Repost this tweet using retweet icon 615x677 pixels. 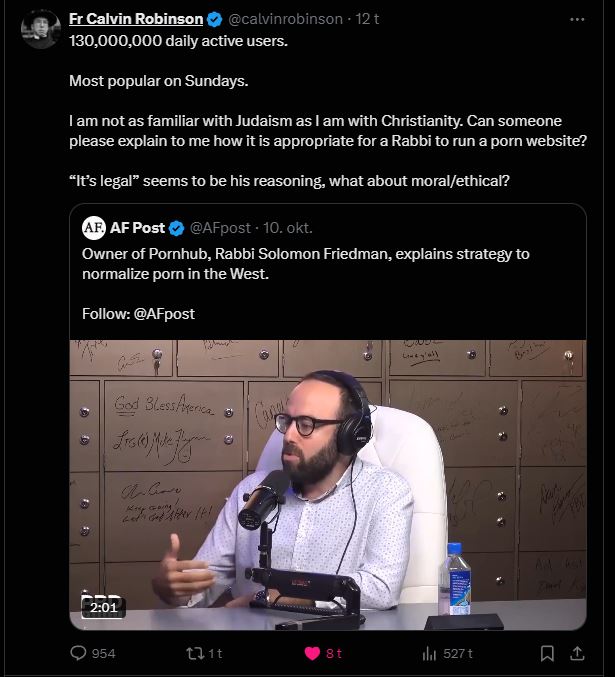click(x=194, y=653)
